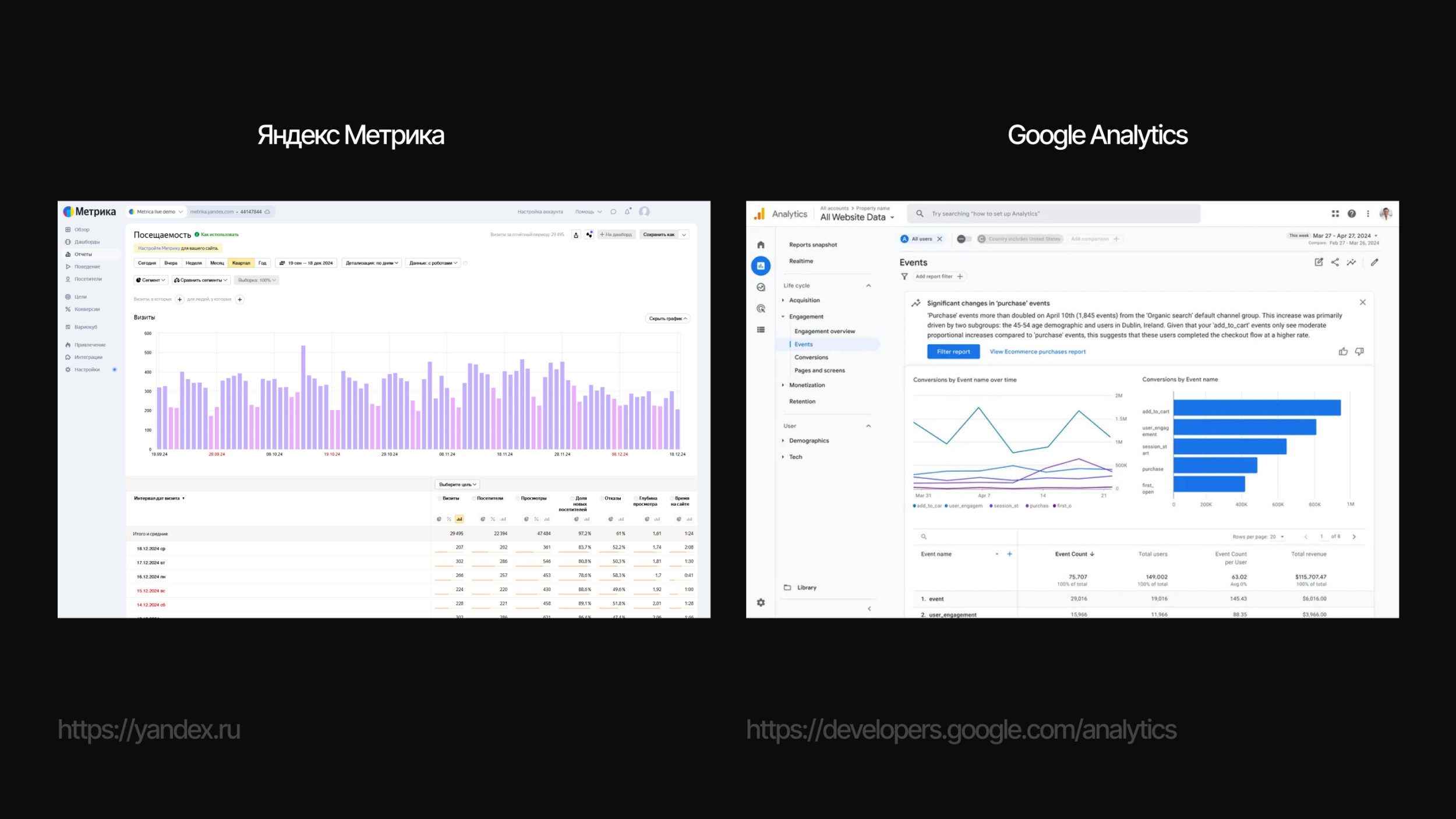Viewport: 1456px width, 819px height.
Task: Click the pencil customize report icon
Action: (1374, 262)
